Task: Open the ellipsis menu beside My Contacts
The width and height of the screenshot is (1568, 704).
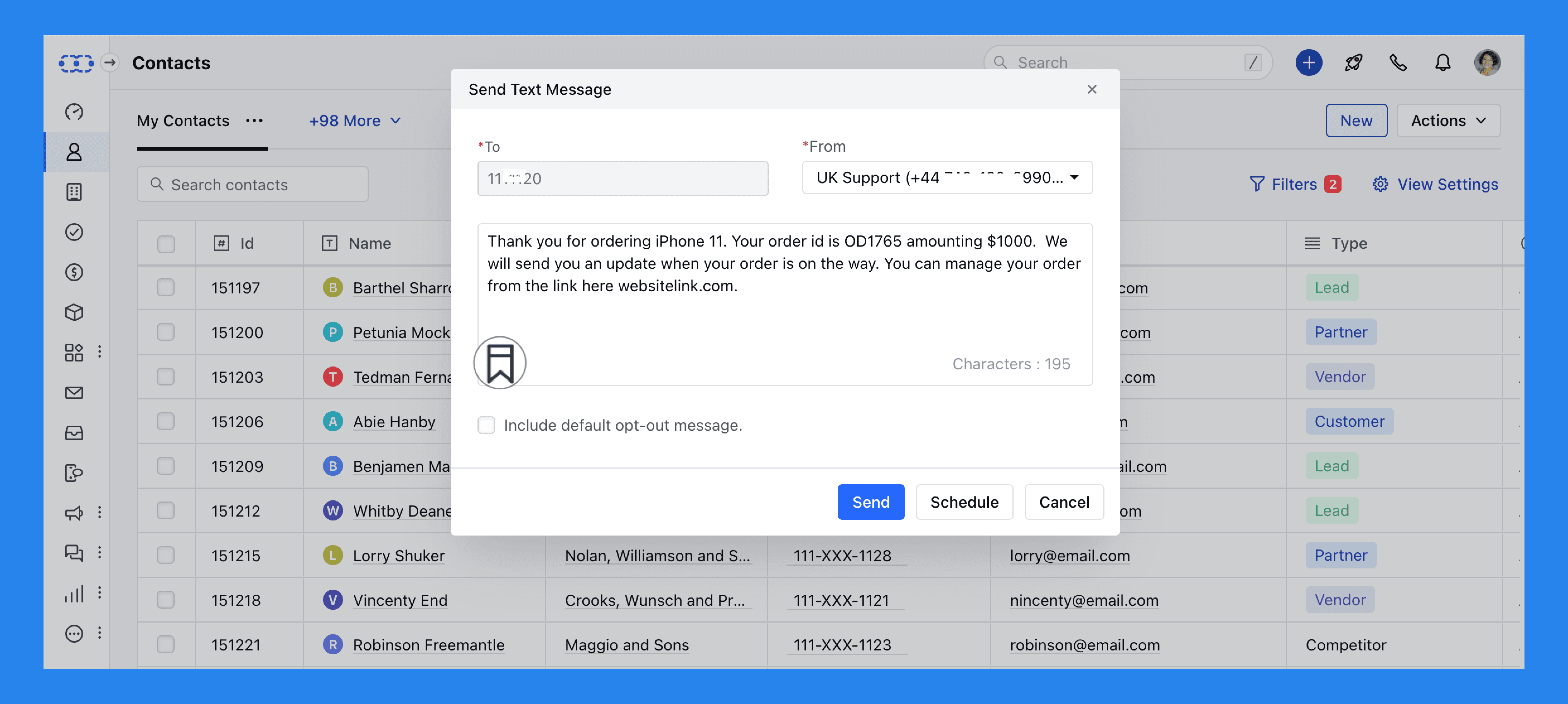Action: 254,120
